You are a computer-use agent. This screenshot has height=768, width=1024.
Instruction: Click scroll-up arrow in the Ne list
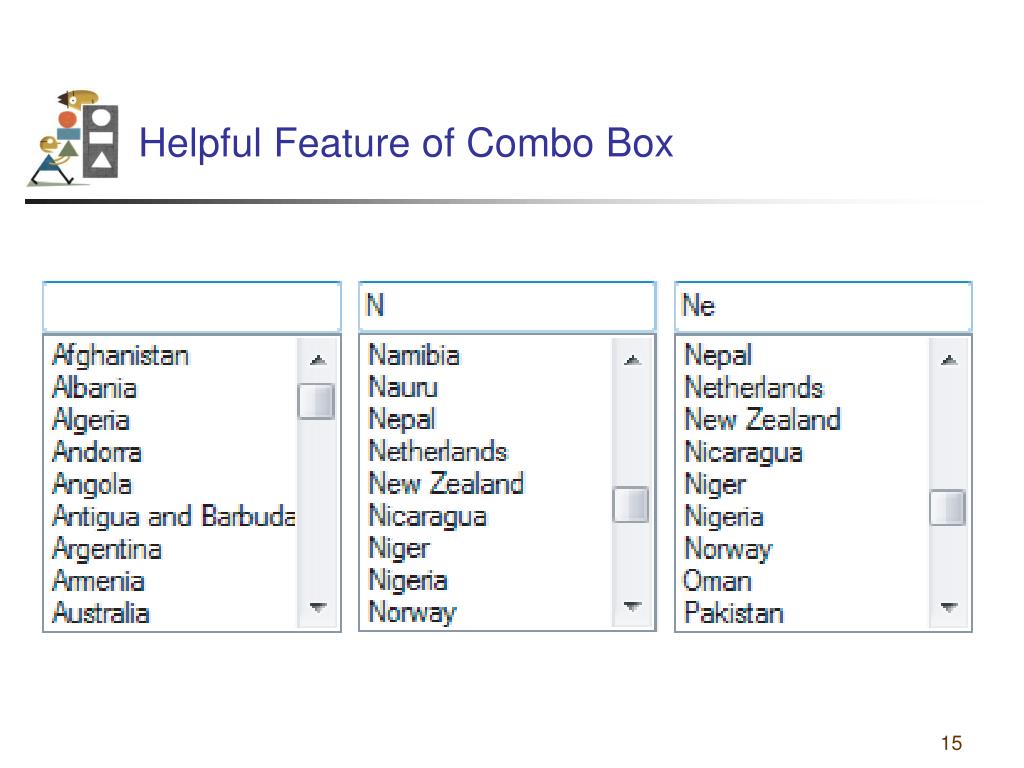pos(949,360)
